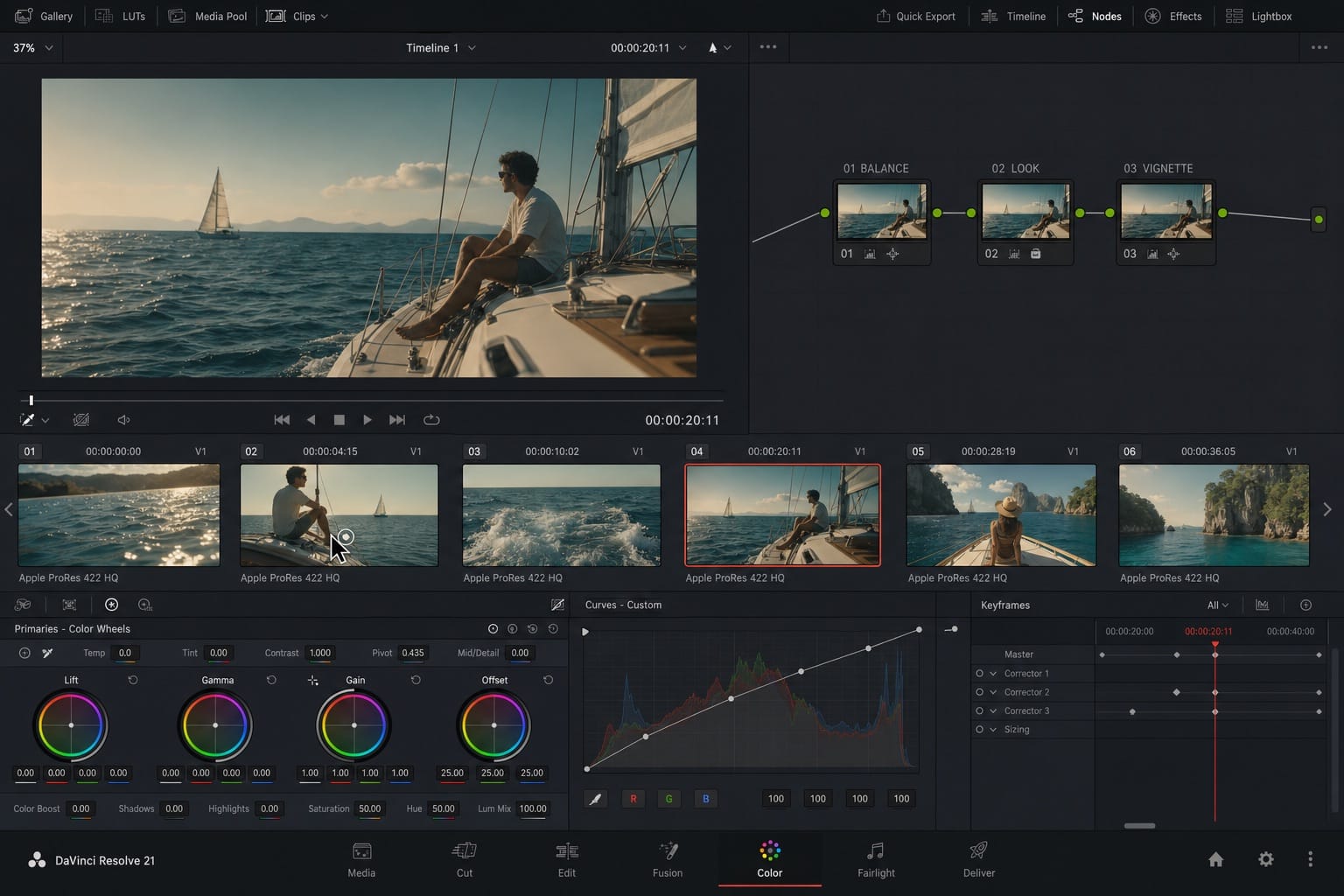Reset the Offset wheel
Screen dimensions: 1344x896
point(548,680)
